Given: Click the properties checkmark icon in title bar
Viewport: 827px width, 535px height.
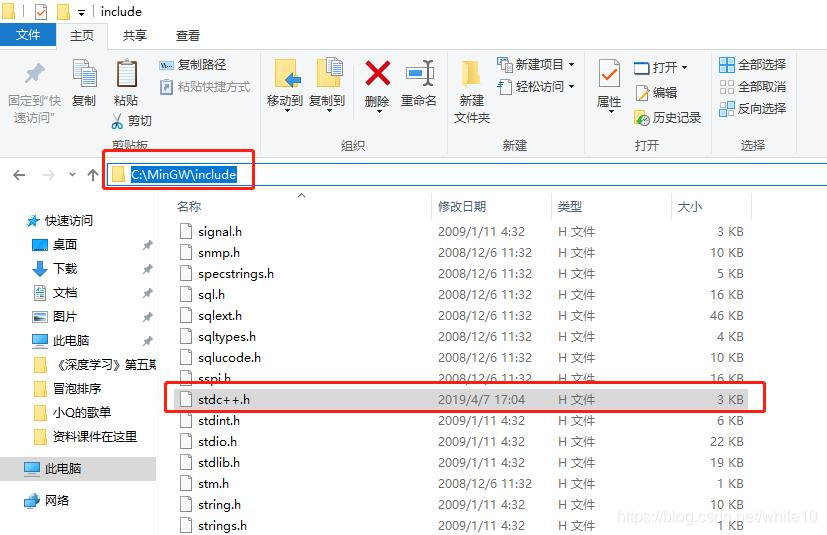Looking at the screenshot, I should (x=41, y=12).
